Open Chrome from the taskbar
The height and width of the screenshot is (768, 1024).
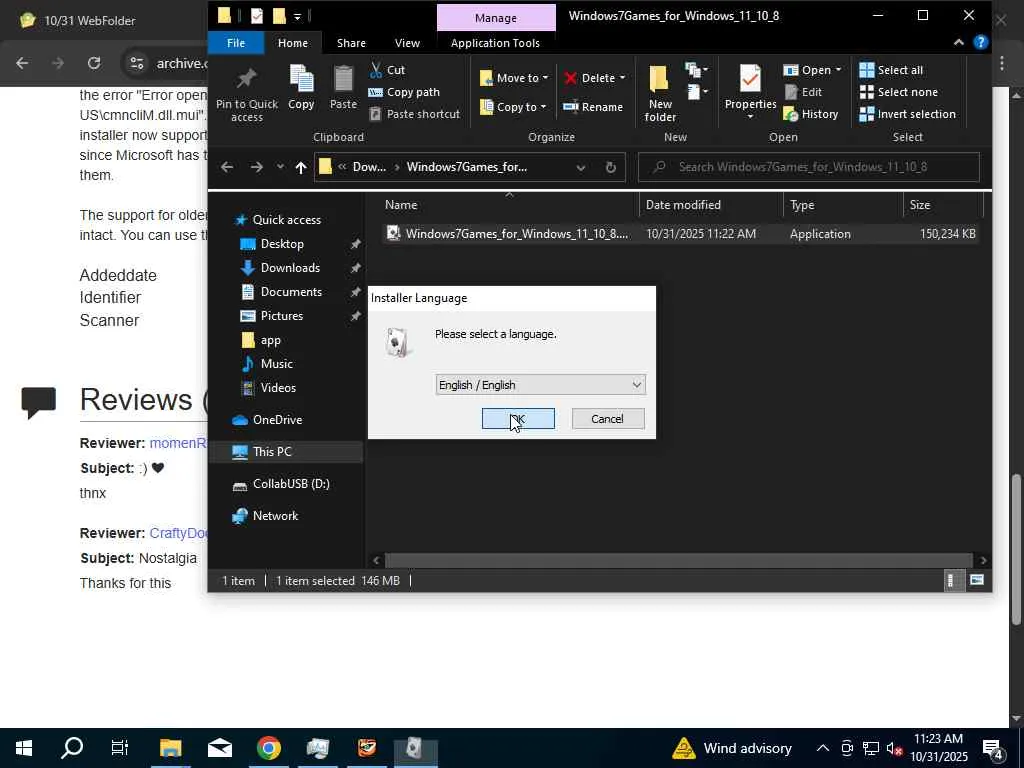(x=268, y=748)
